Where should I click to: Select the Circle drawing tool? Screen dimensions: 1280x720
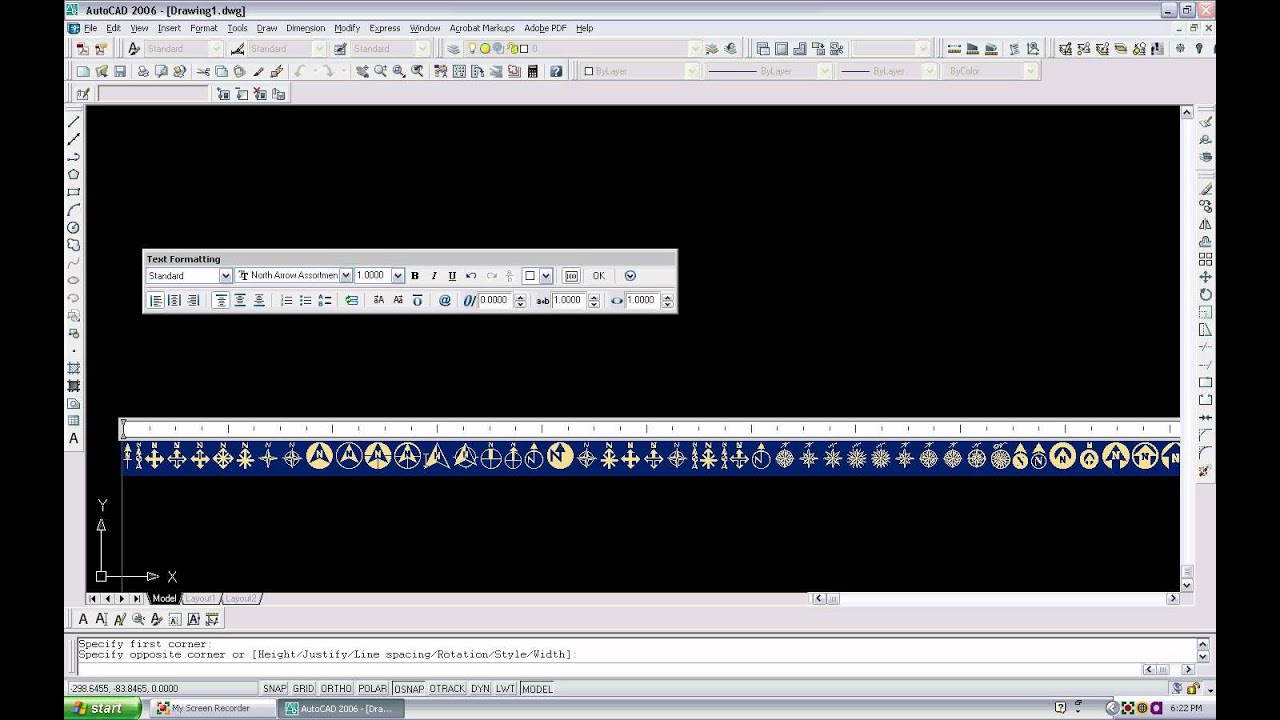(74, 227)
